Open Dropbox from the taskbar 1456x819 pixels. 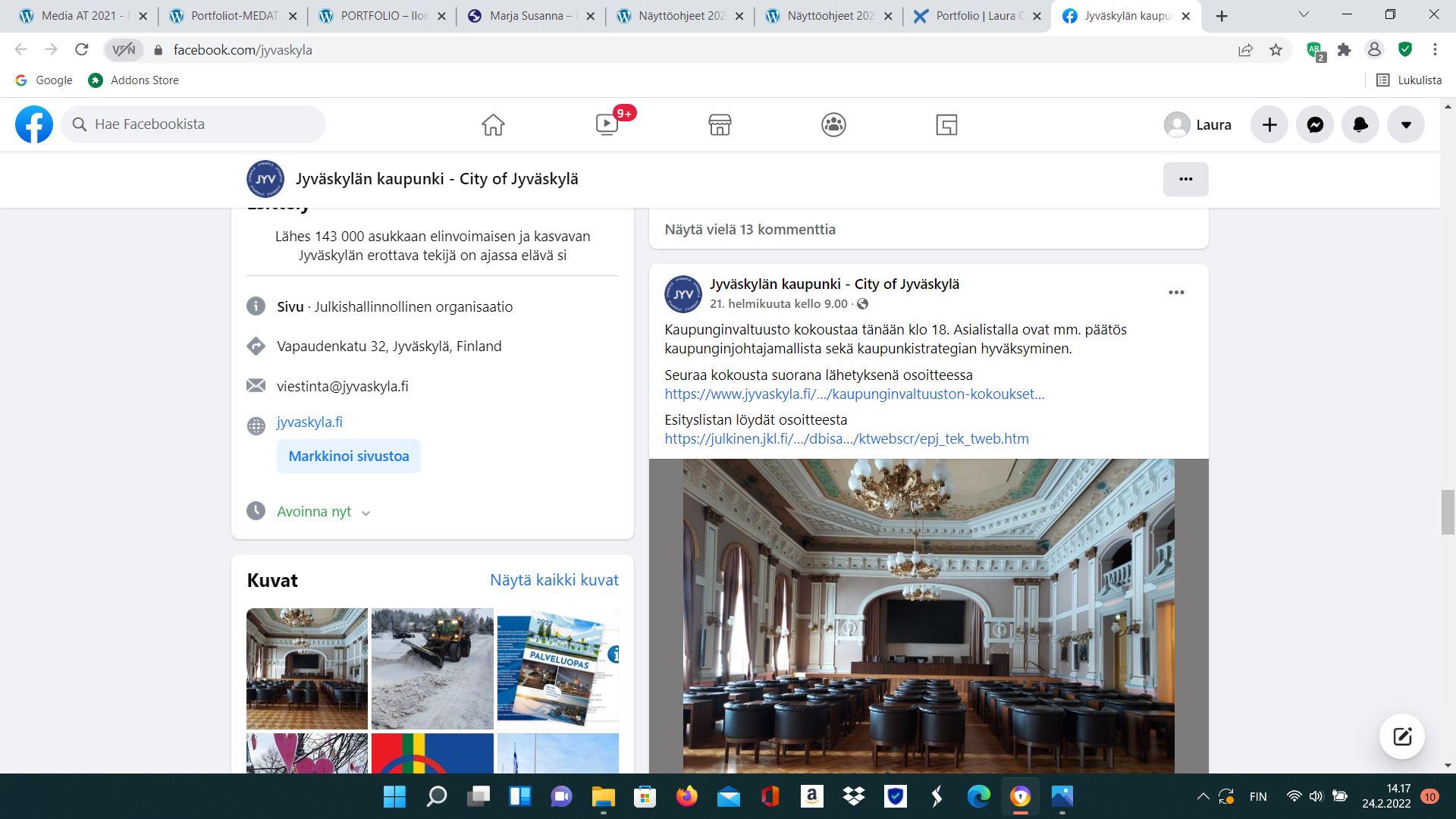(854, 796)
